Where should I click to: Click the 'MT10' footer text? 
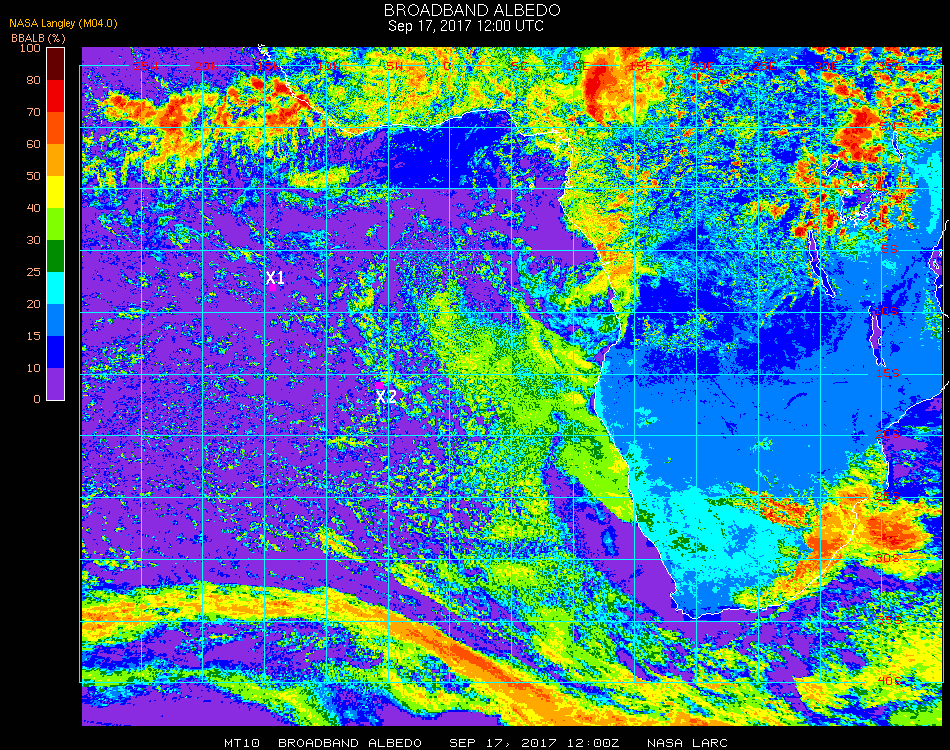(x=242, y=743)
